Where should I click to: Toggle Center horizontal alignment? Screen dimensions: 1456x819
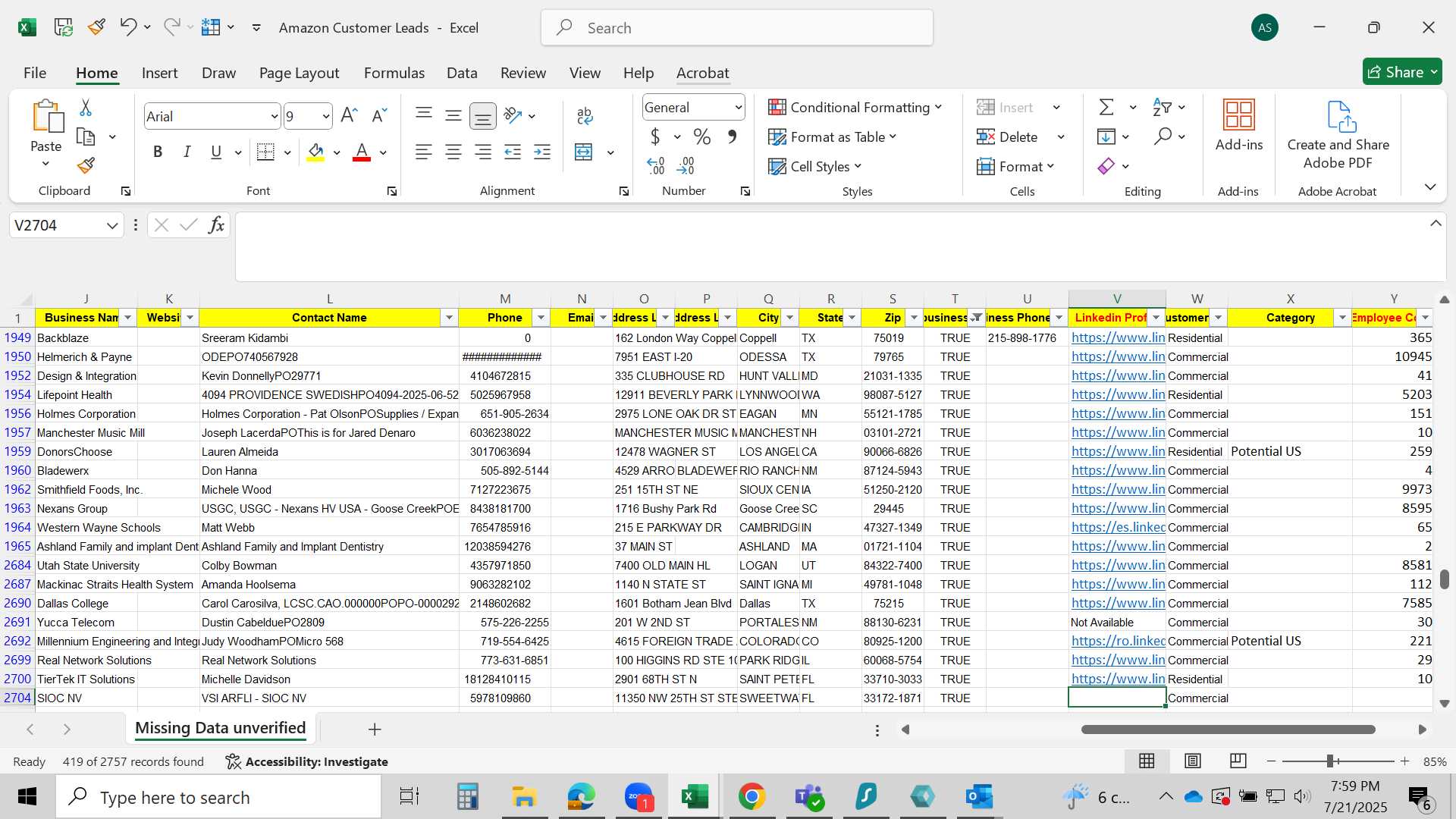click(x=453, y=152)
